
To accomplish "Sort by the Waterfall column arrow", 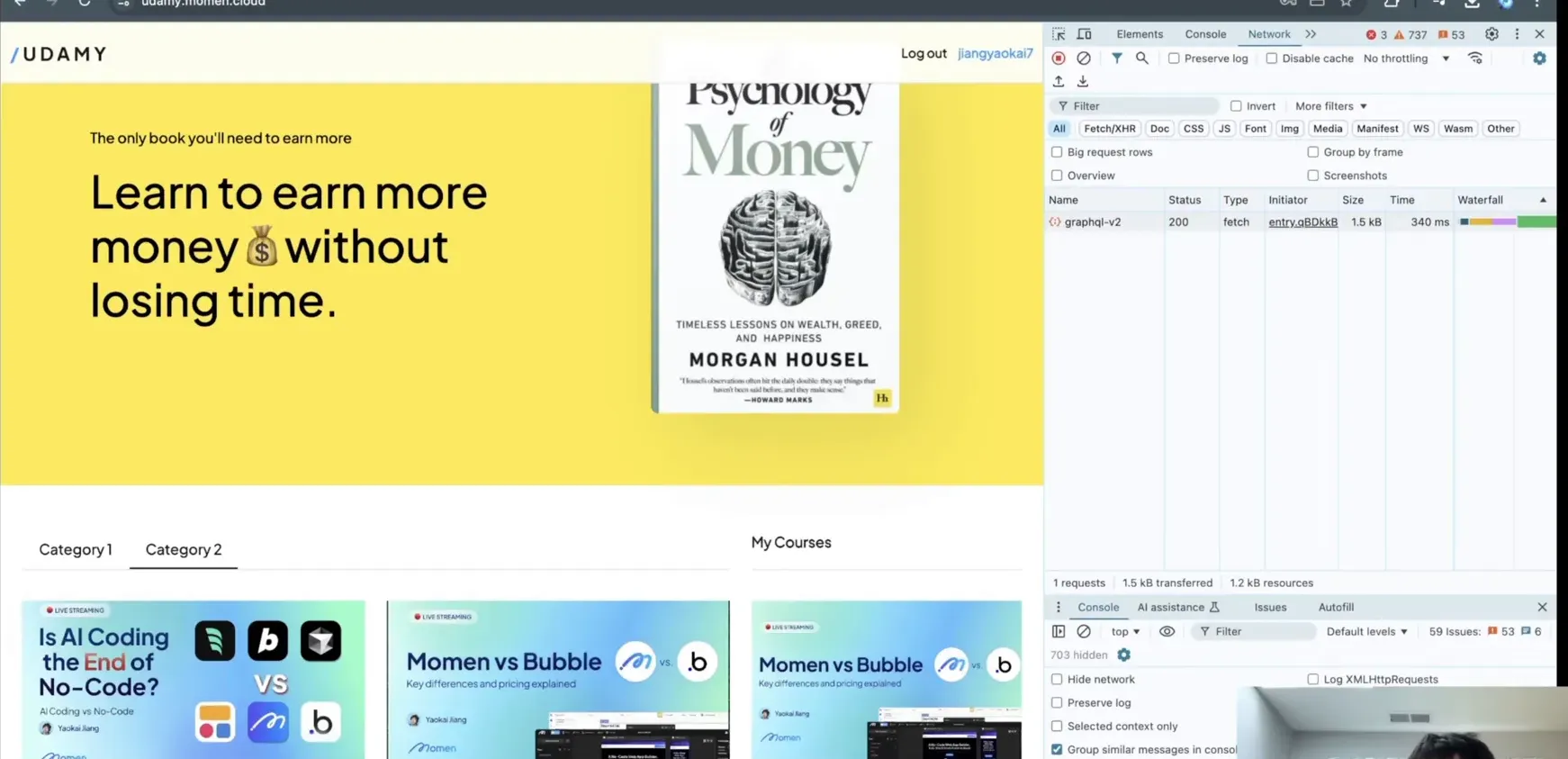I will [x=1543, y=200].
